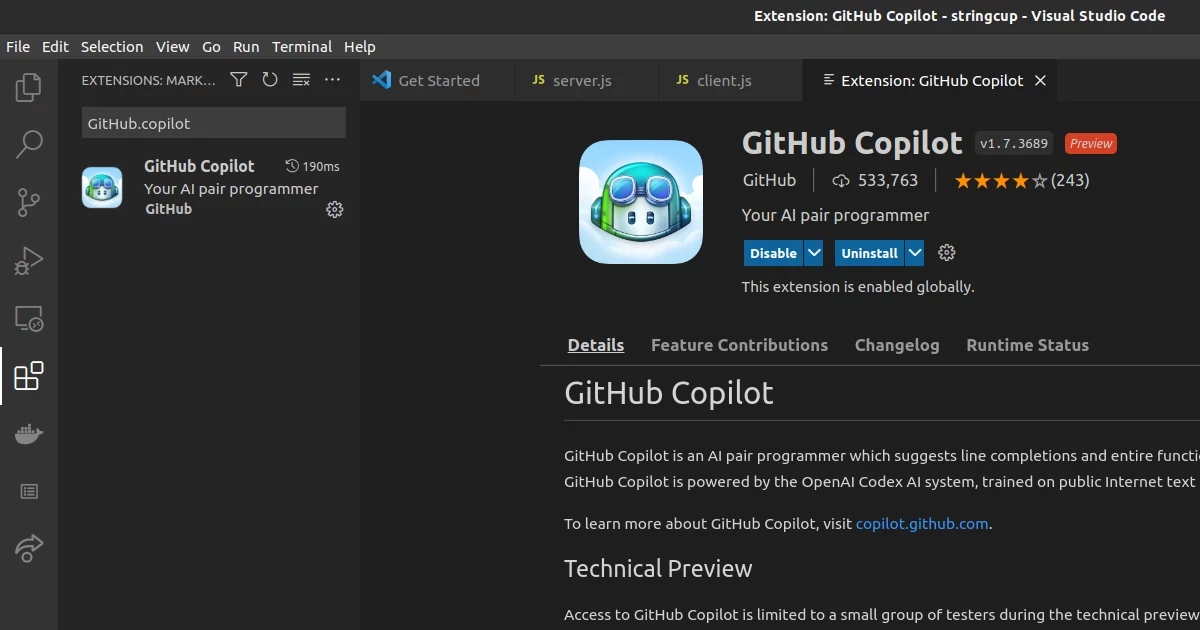Click the 'This extension is enabled globally' text
The image size is (1200, 630).
(858, 287)
